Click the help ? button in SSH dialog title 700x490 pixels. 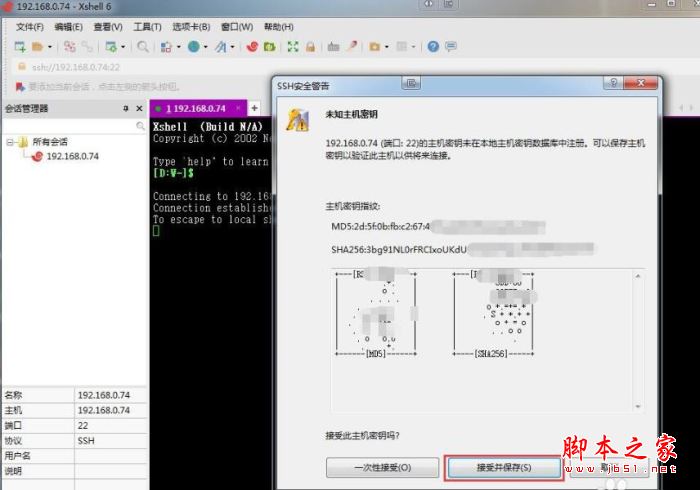[614, 83]
